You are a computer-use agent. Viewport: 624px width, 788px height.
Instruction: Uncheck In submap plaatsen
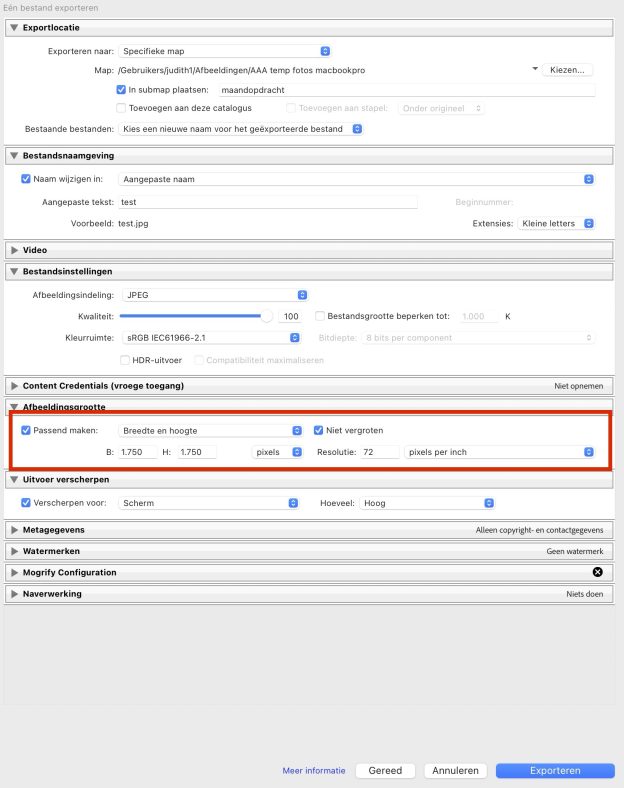121,89
